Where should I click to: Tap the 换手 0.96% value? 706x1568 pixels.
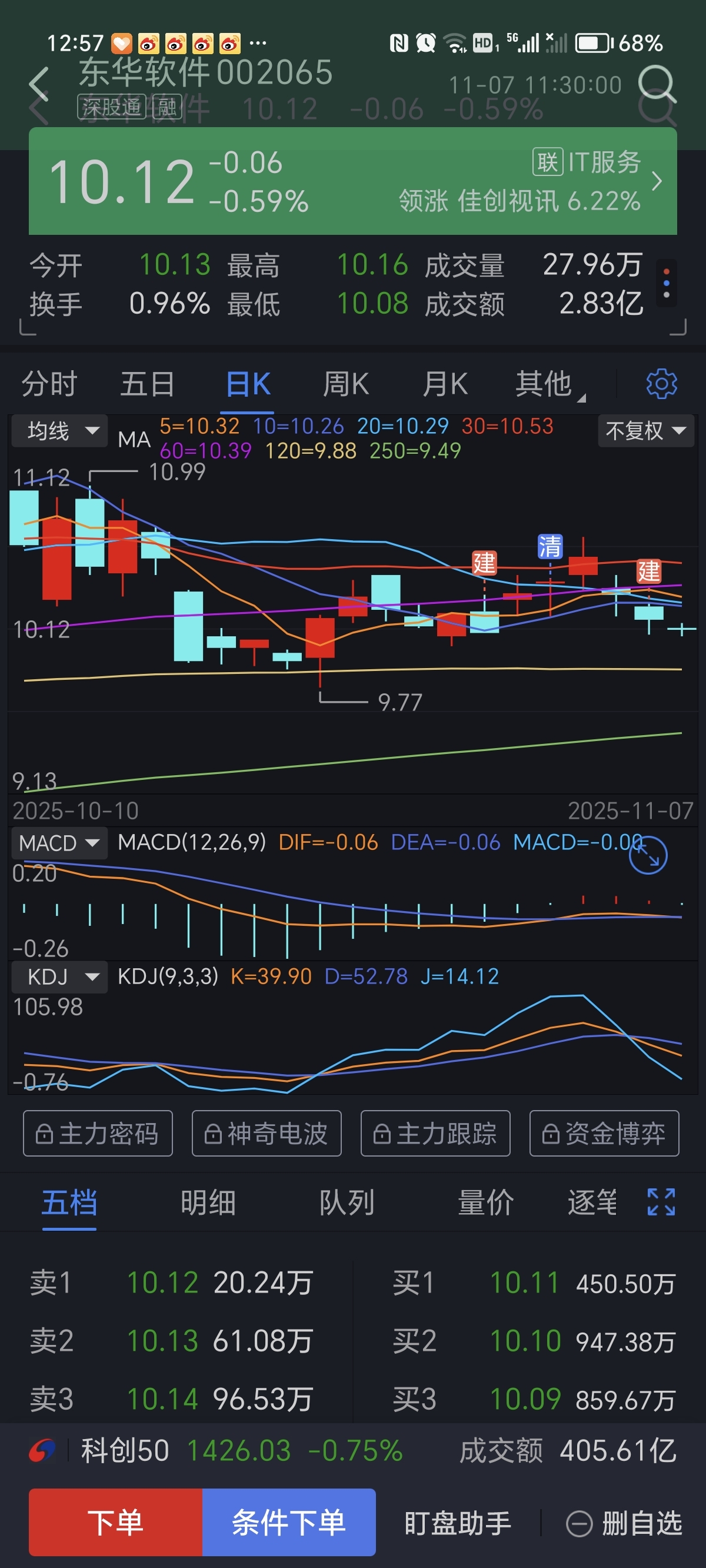170,303
